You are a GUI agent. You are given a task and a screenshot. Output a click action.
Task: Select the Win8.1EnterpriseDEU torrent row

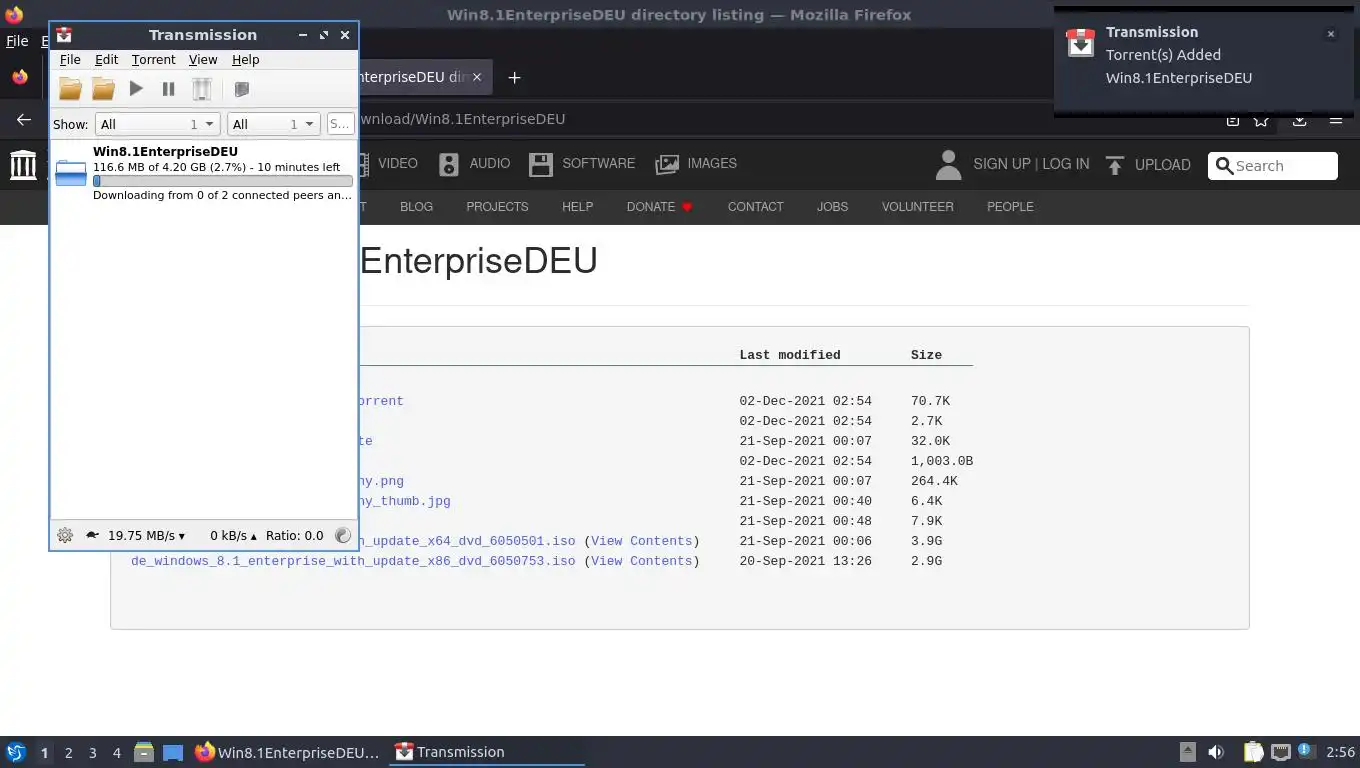(x=203, y=173)
